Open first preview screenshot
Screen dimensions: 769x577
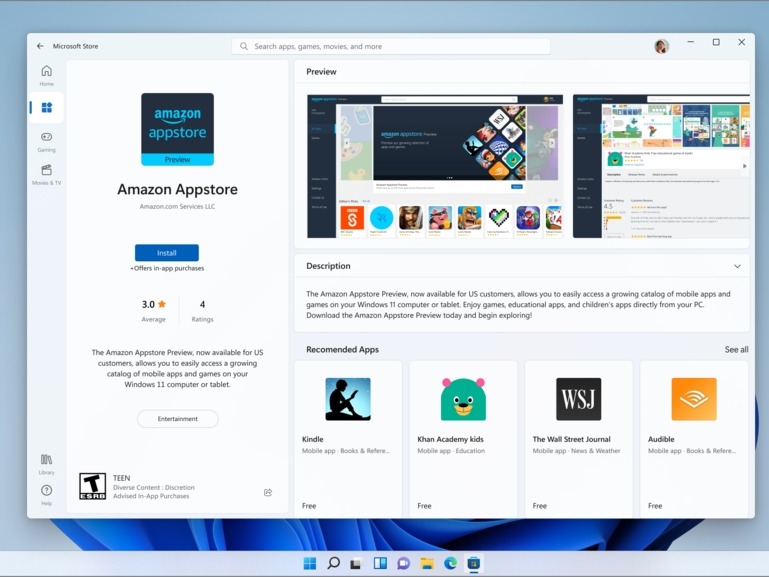click(435, 166)
